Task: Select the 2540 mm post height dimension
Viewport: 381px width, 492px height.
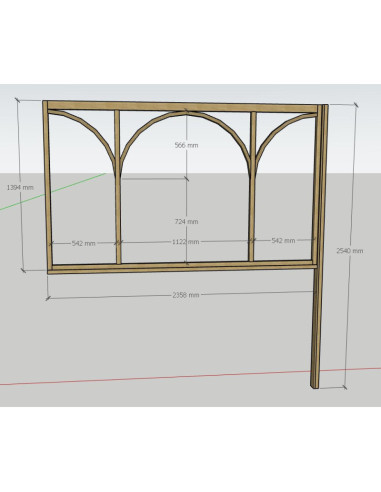Action: point(350,251)
